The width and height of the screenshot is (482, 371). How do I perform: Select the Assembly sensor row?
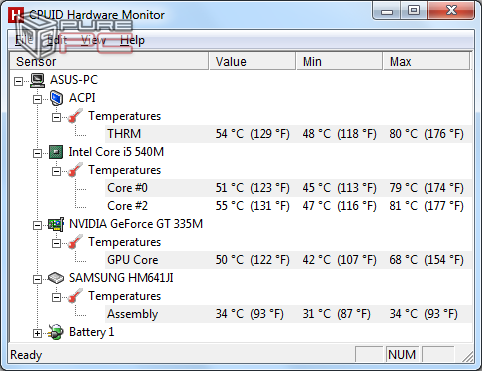point(288,314)
